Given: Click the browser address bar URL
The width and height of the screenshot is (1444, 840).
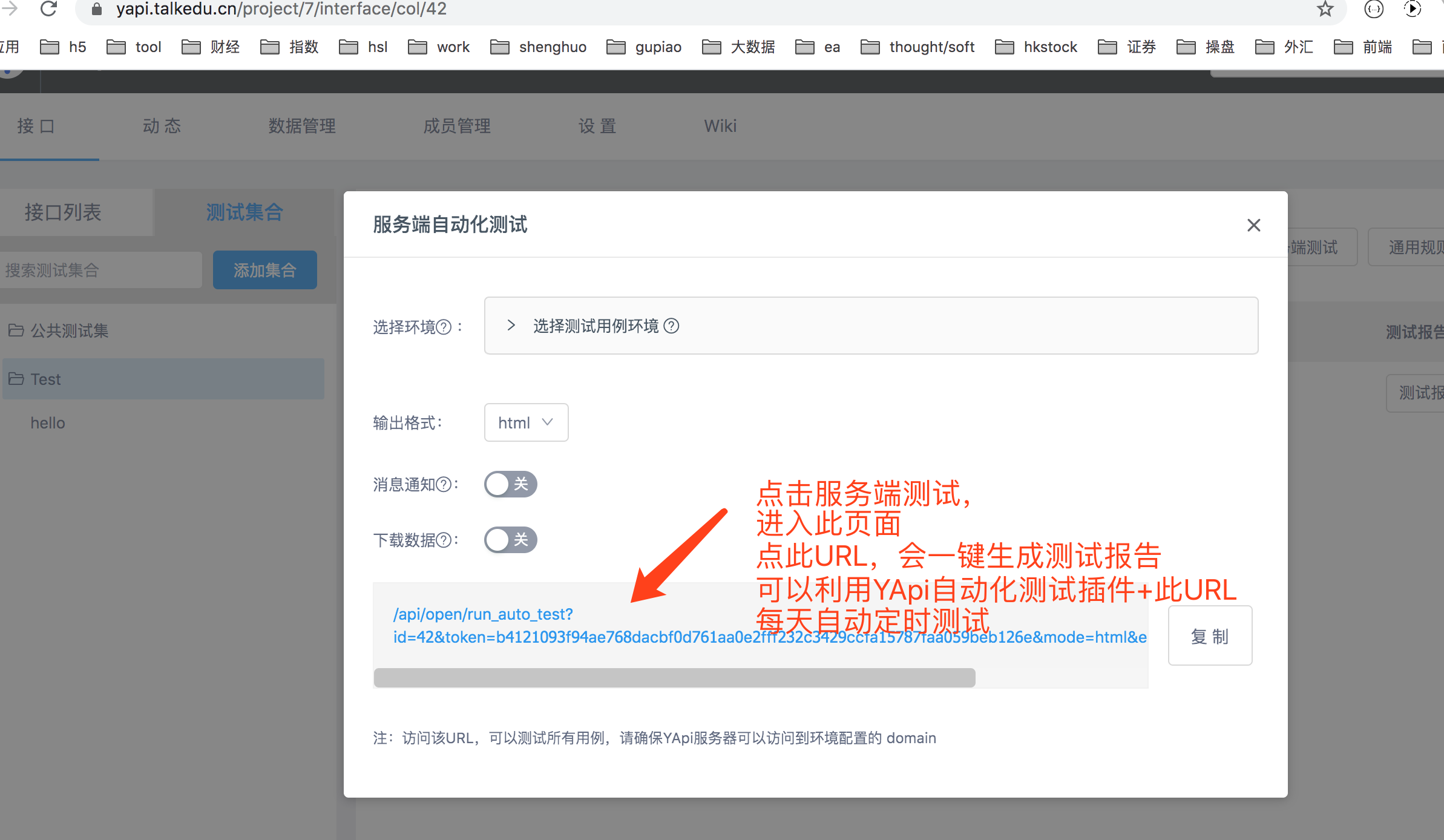Looking at the screenshot, I should coord(281,9).
